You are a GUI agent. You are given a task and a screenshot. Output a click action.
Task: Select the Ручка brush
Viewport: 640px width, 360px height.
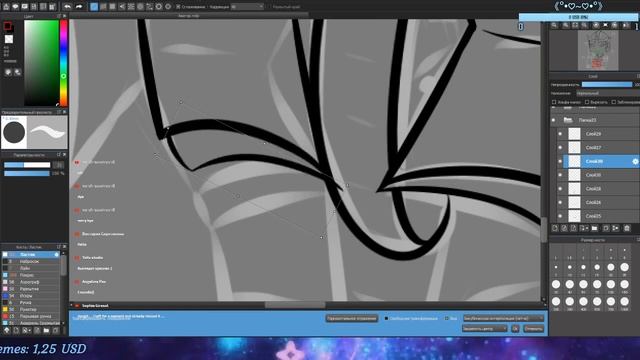(31, 303)
